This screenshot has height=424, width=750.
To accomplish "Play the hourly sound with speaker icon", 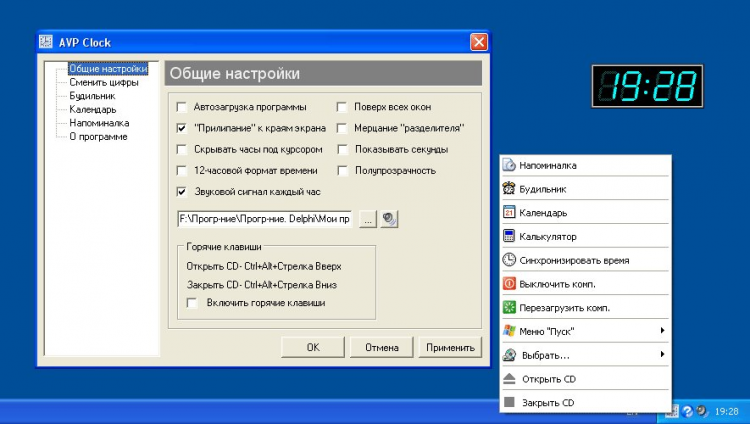I will [389, 219].
